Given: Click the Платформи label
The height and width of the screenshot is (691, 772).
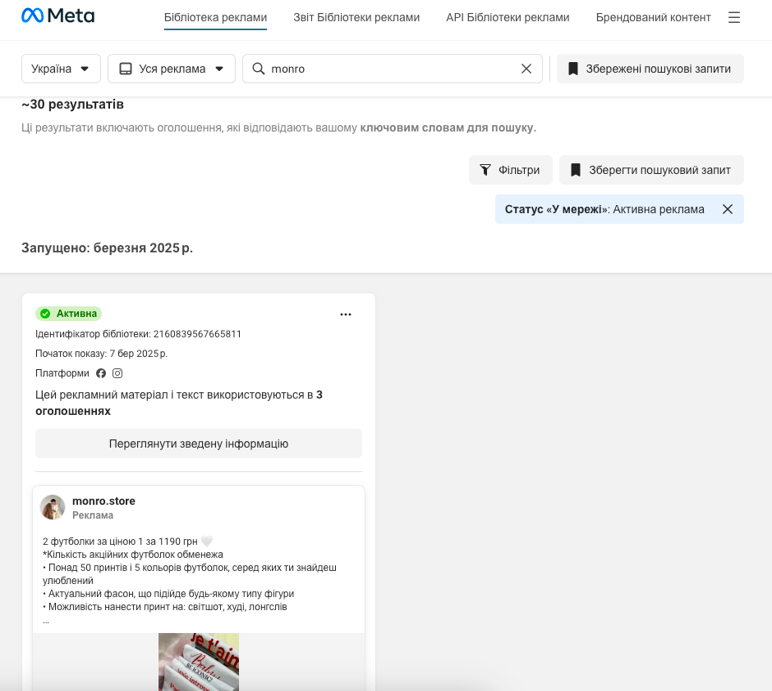Looking at the screenshot, I should [x=62, y=373].
